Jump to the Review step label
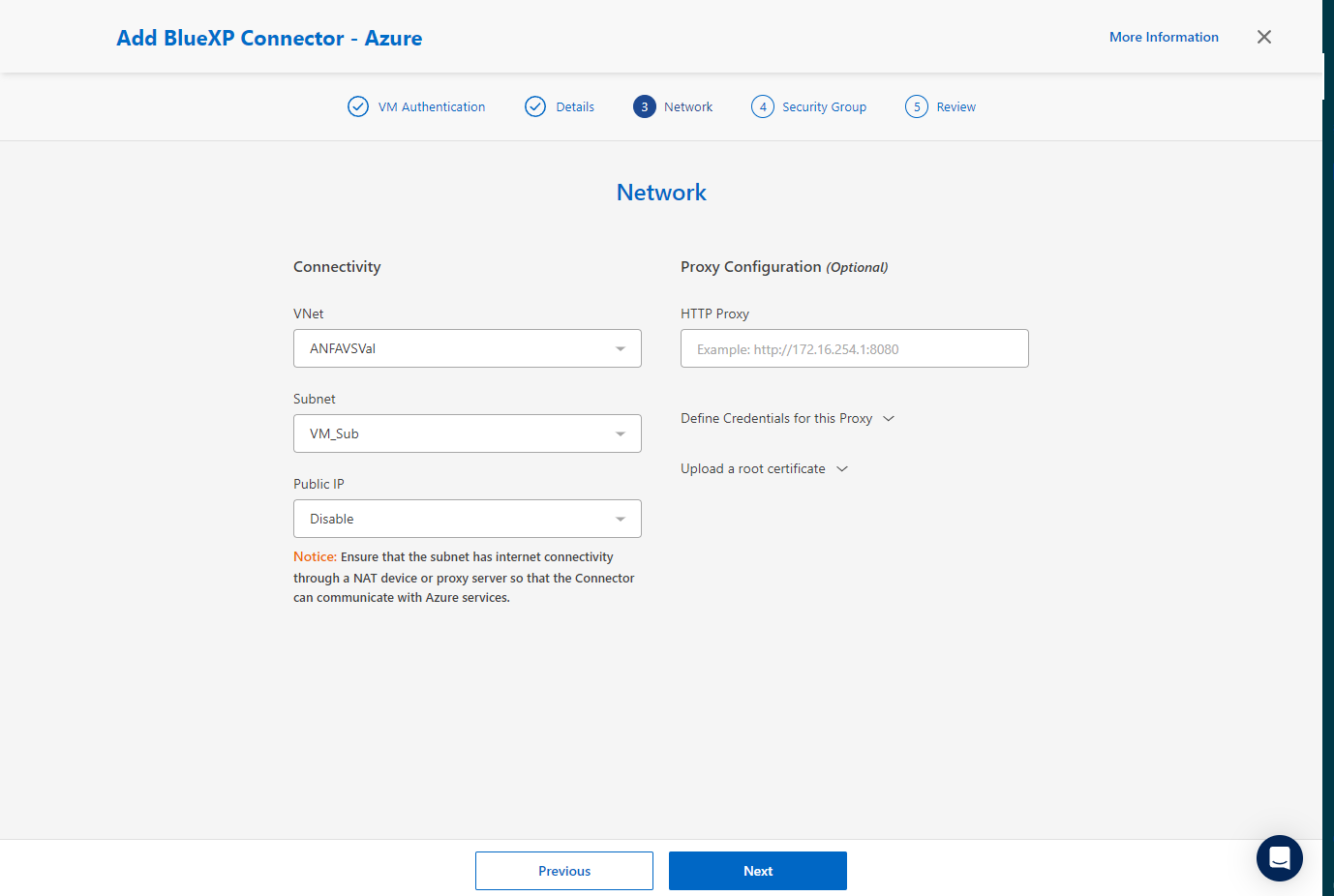The height and width of the screenshot is (896, 1334). (x=955, y=106)
